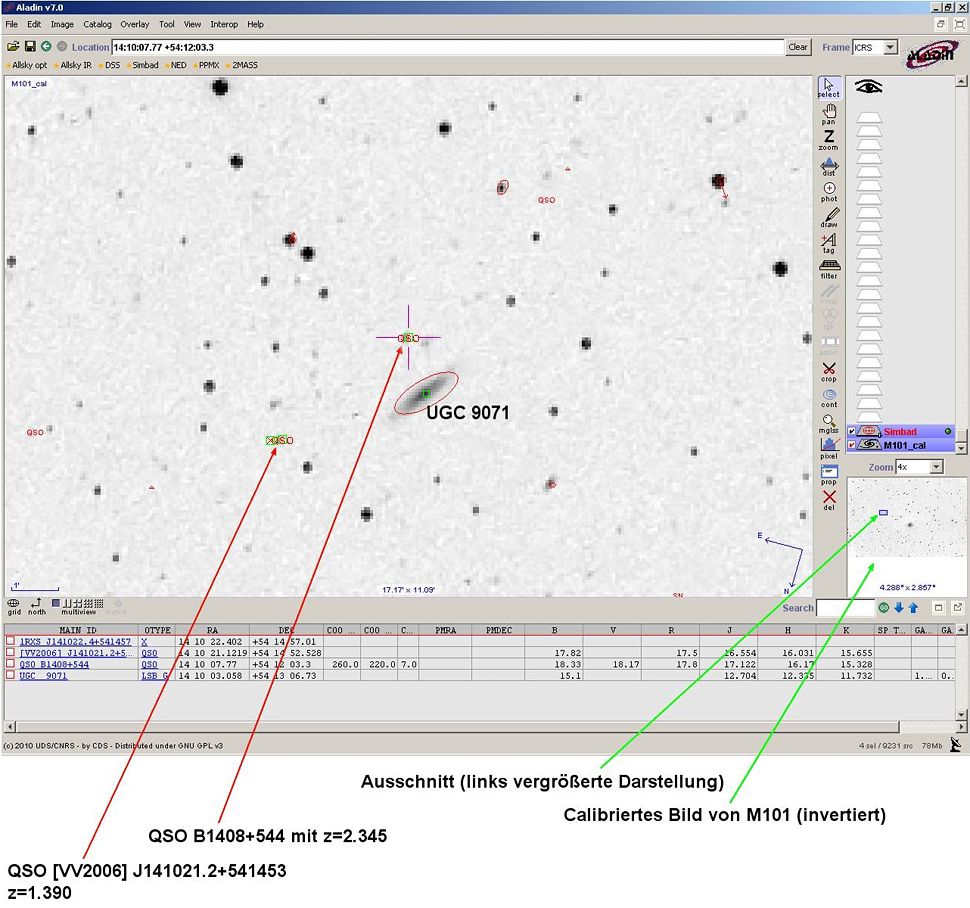970x908 pixels.
Task: Activate the zoom tool in toolbar
Action: point(829,139)
